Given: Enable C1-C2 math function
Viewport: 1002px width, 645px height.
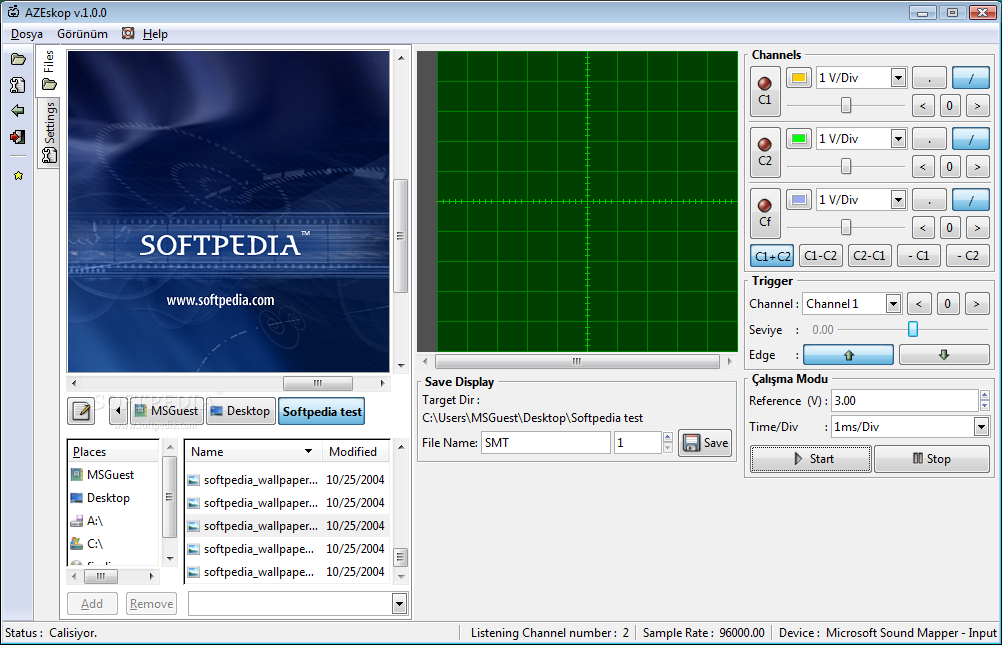Looking at the screenshot, I should pos(821,256).
